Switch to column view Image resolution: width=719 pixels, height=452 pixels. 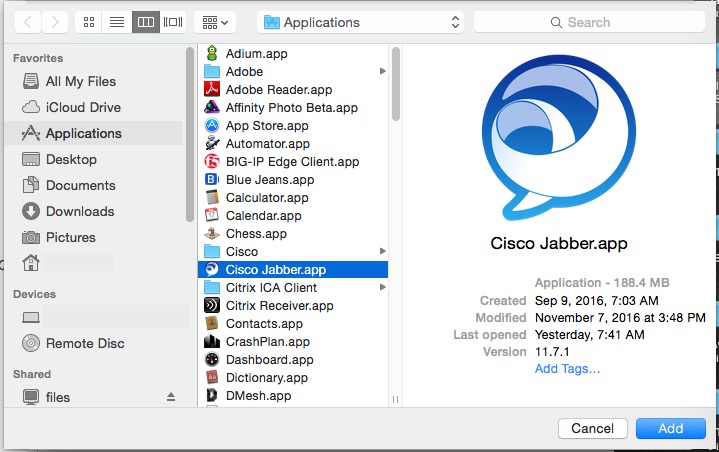coord(145,22)
